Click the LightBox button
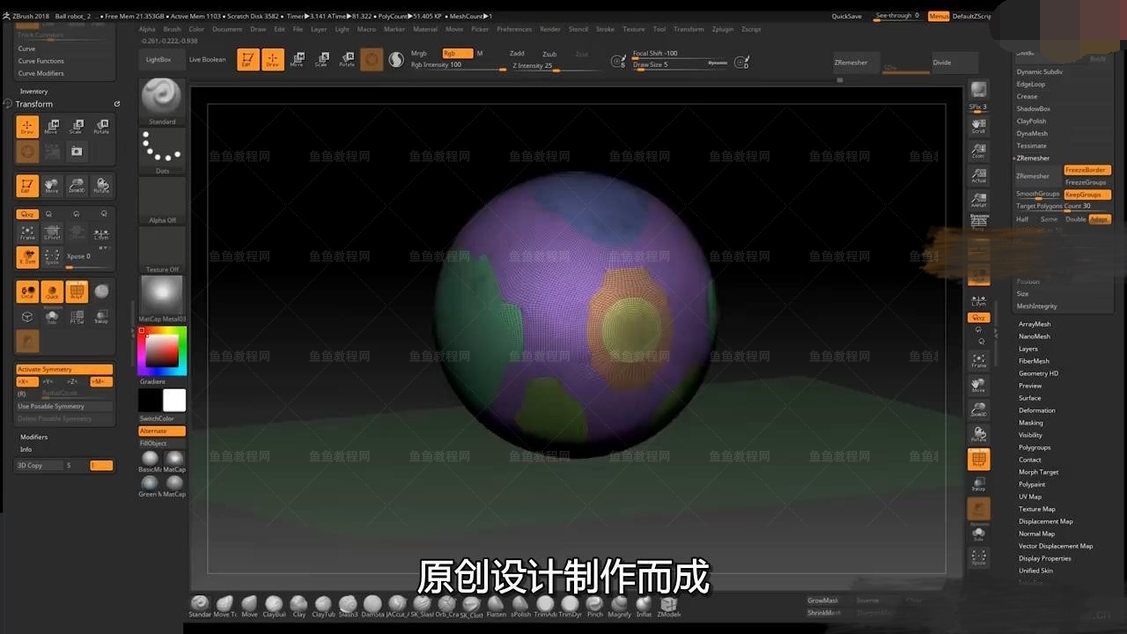1127x634 pixels. click(159, 60)
